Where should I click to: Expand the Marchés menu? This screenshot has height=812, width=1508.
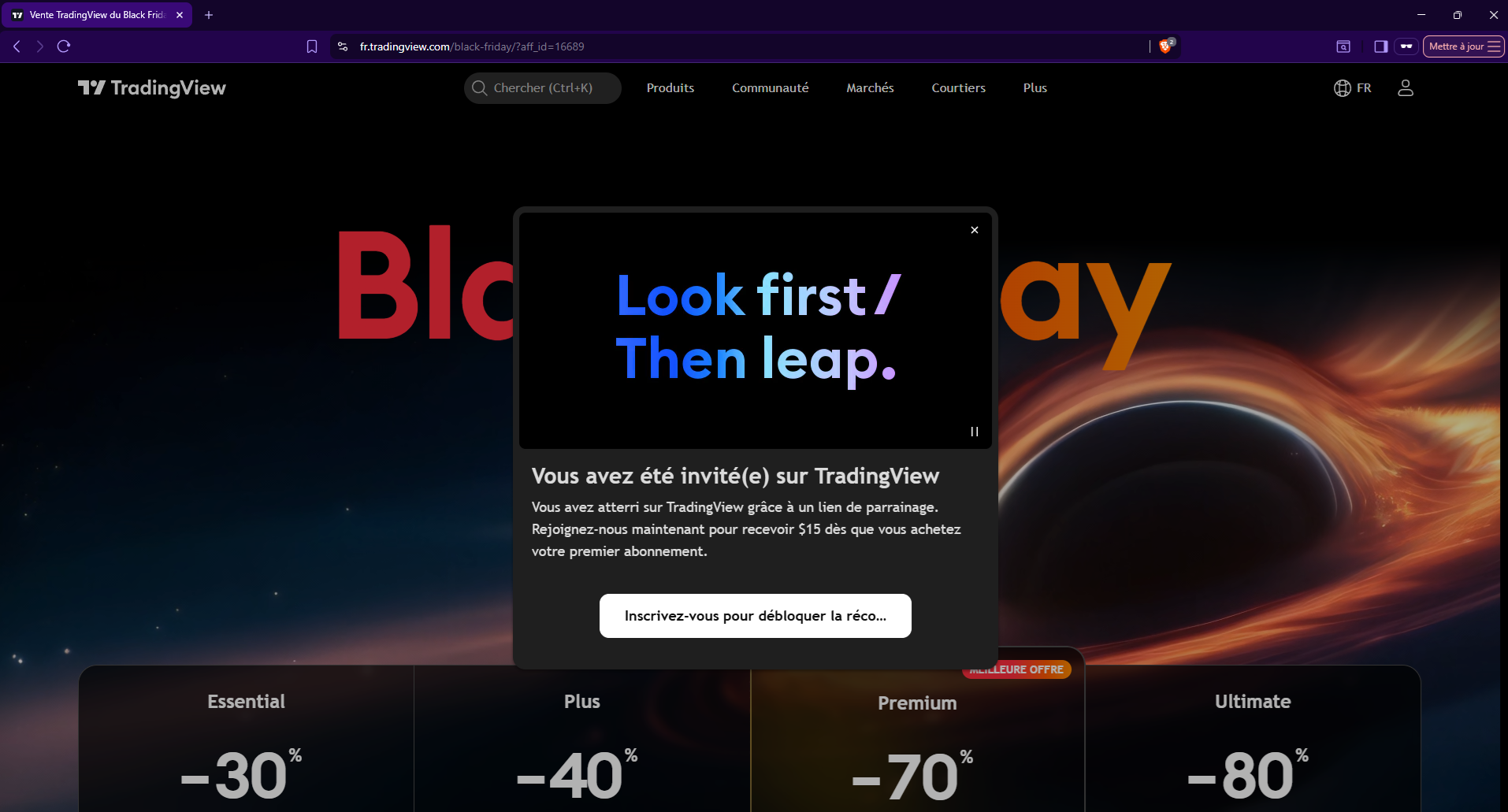(870, 88)
